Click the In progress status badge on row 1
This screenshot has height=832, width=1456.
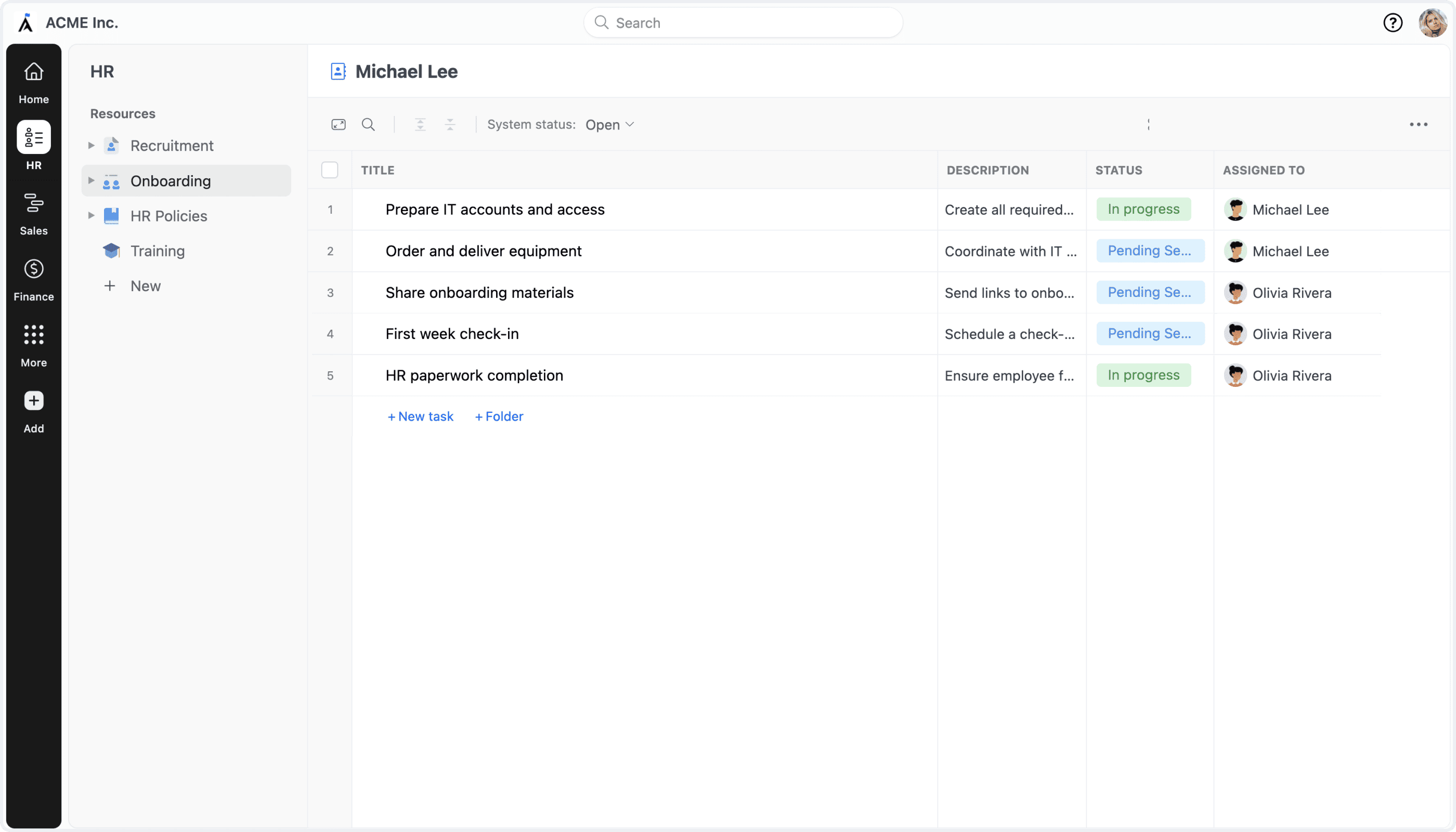(x=1143, y=210)
